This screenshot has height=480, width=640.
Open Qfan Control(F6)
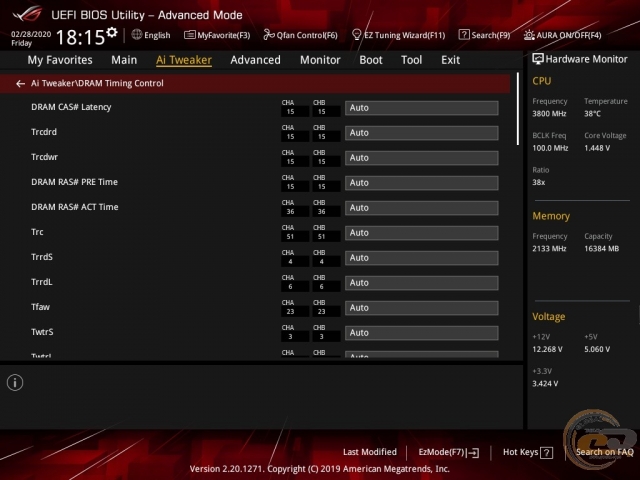click(300, 35)
